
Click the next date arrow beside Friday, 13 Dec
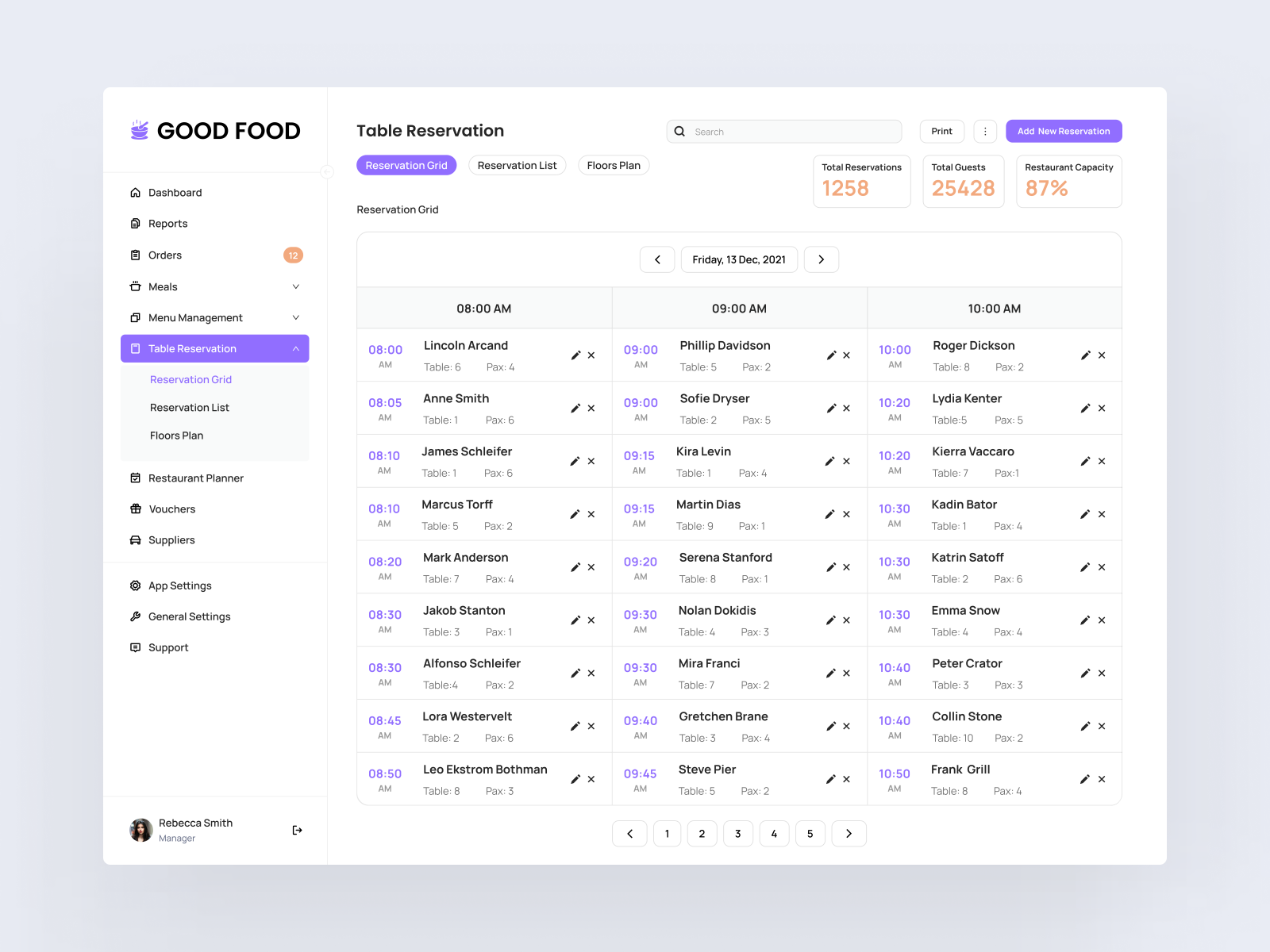click(x=822, y=259)
